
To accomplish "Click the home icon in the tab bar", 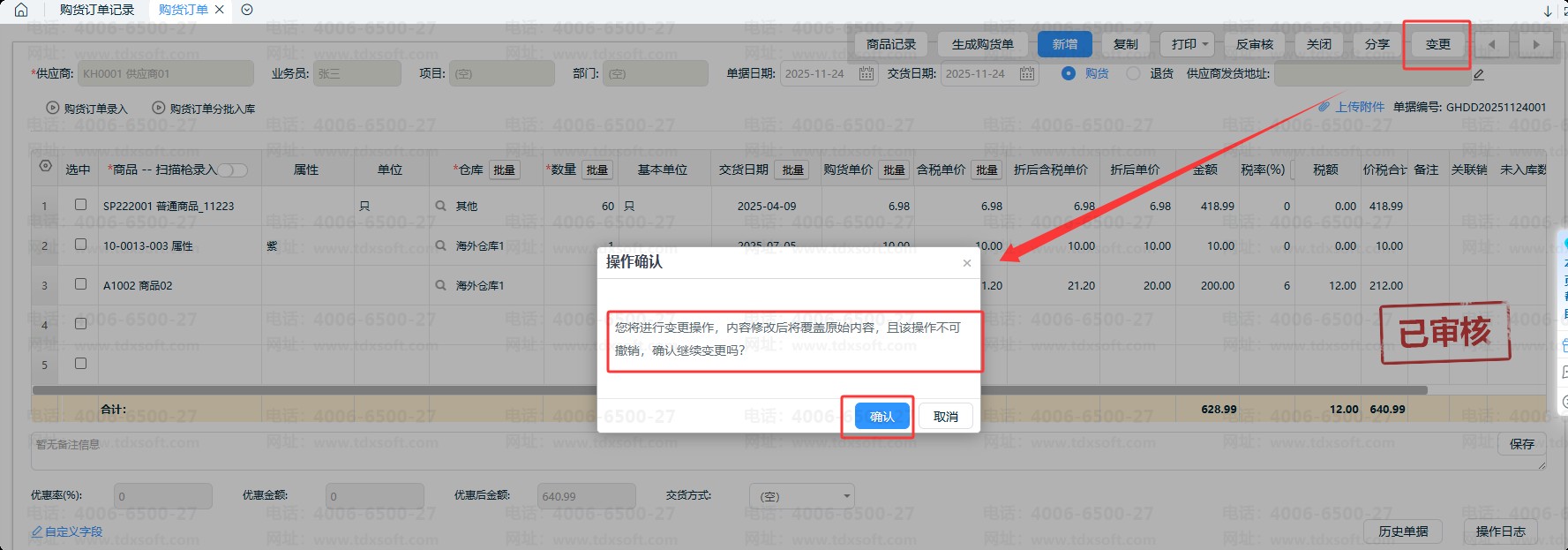I will coord(21,10).
